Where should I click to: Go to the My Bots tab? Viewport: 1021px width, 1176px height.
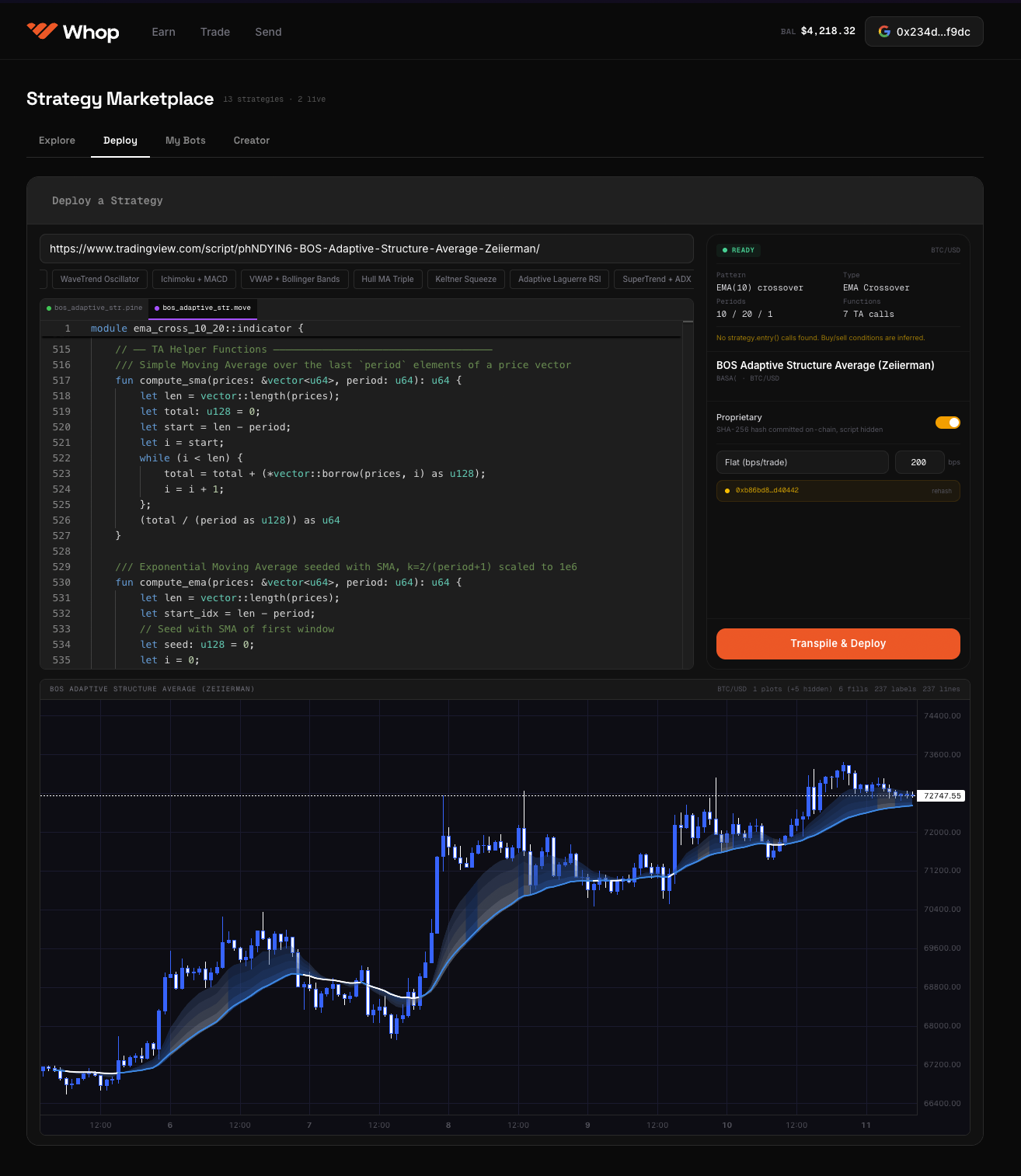click(186, 141)
